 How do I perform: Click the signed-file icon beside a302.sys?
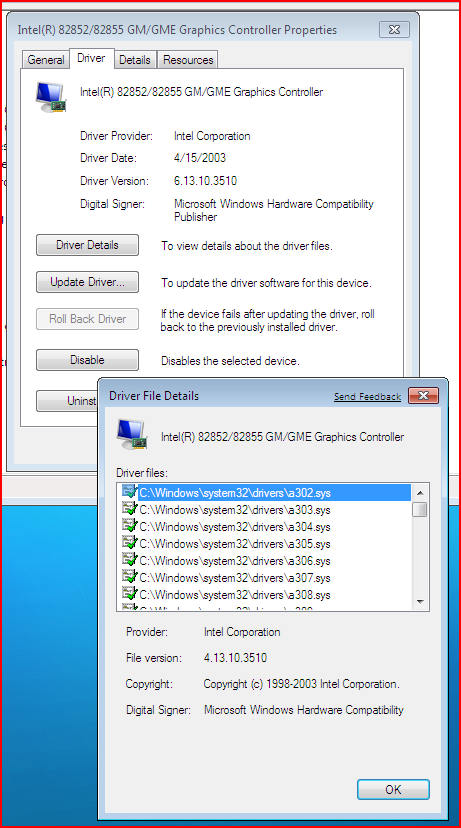[129, 492]
